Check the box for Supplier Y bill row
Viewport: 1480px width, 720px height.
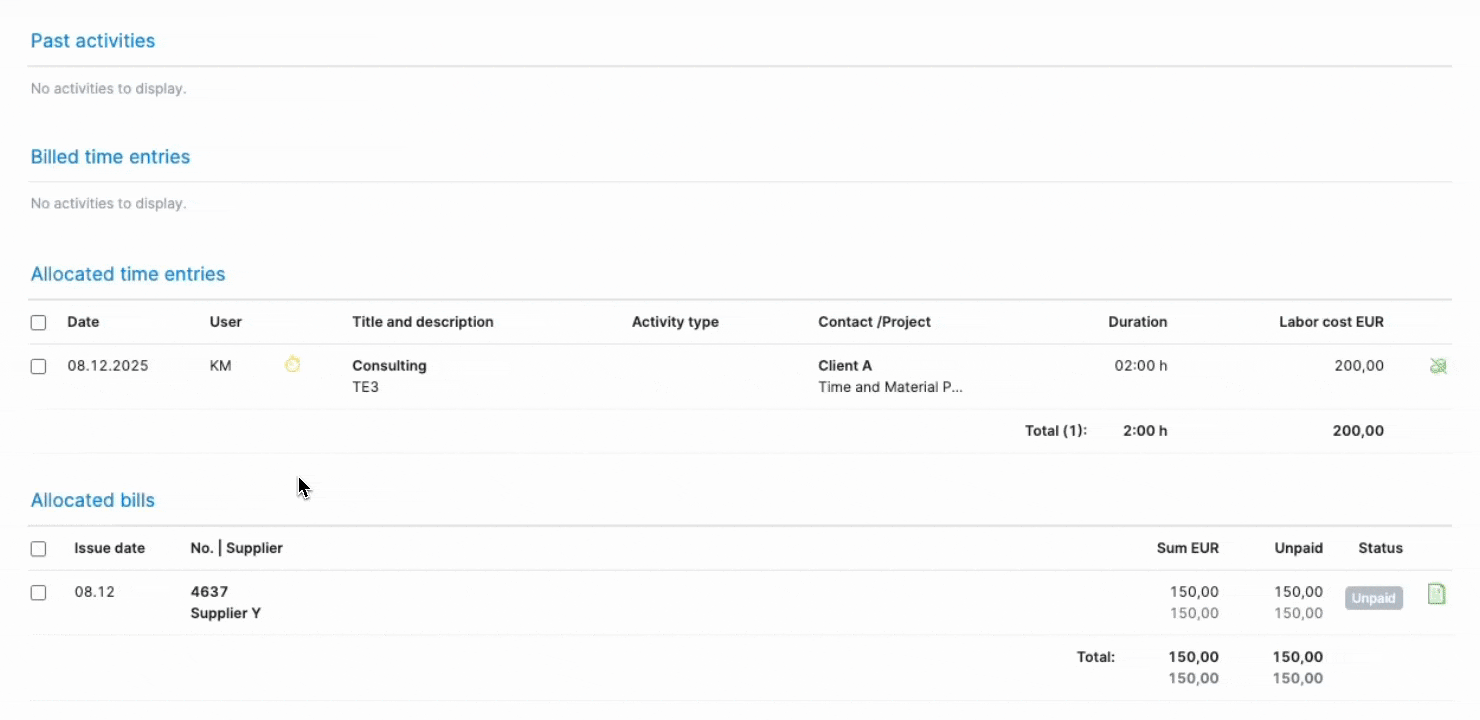point(38,593)
